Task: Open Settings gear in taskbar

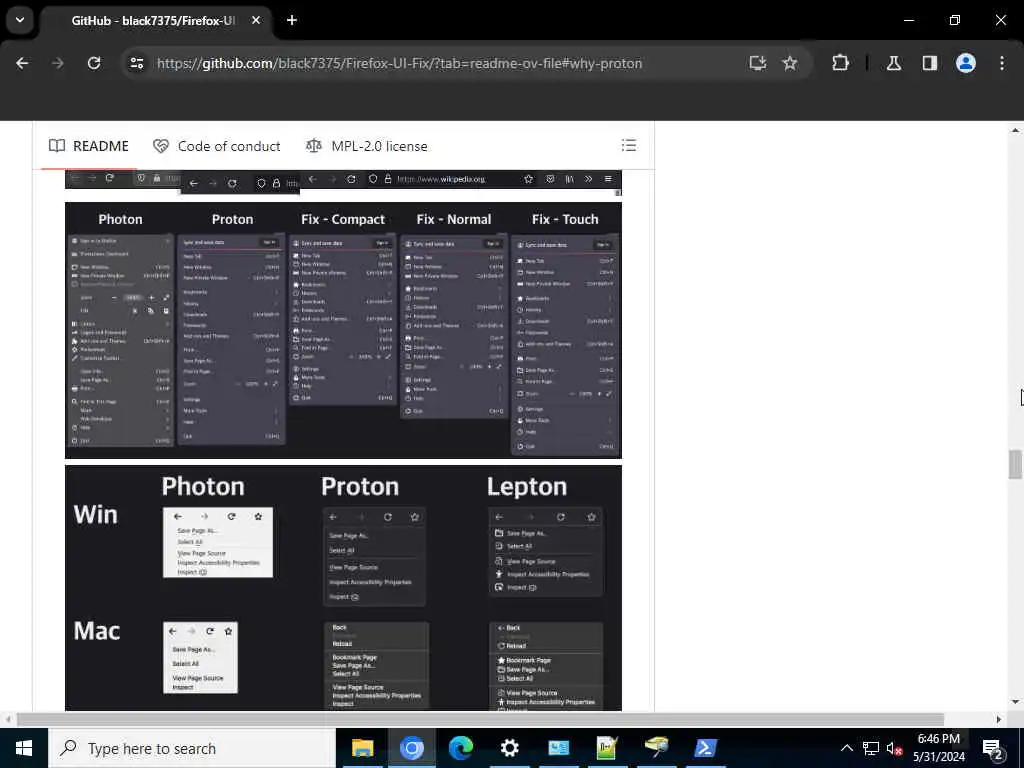Action: click(x=509, y=748)
